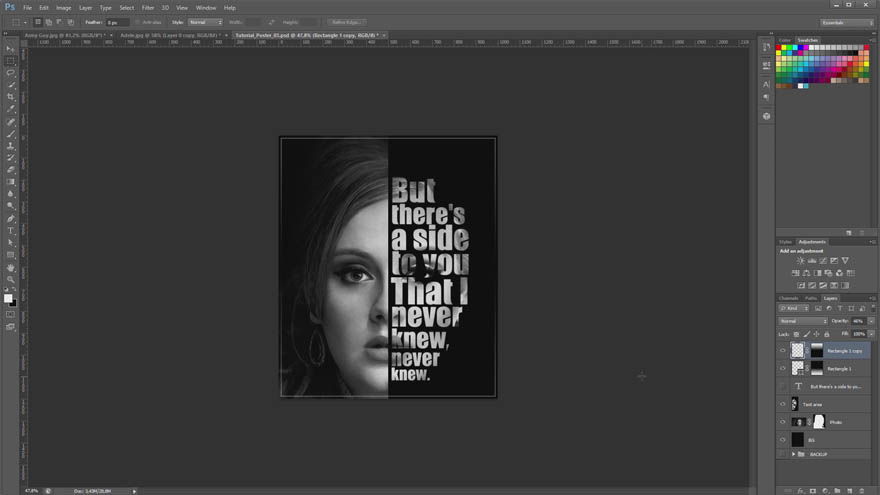Image resolution: width=880 pixels, height=495 pixels.
Task: Select the Hand tool
Action: tap(10, 268)
